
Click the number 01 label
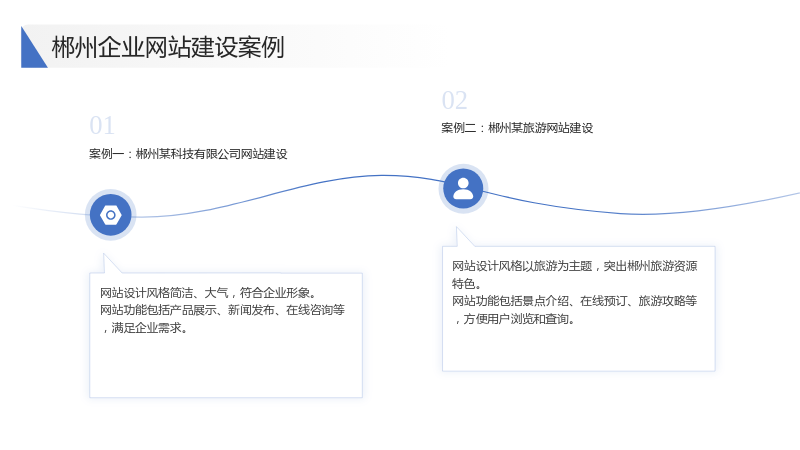click(102, 126)
